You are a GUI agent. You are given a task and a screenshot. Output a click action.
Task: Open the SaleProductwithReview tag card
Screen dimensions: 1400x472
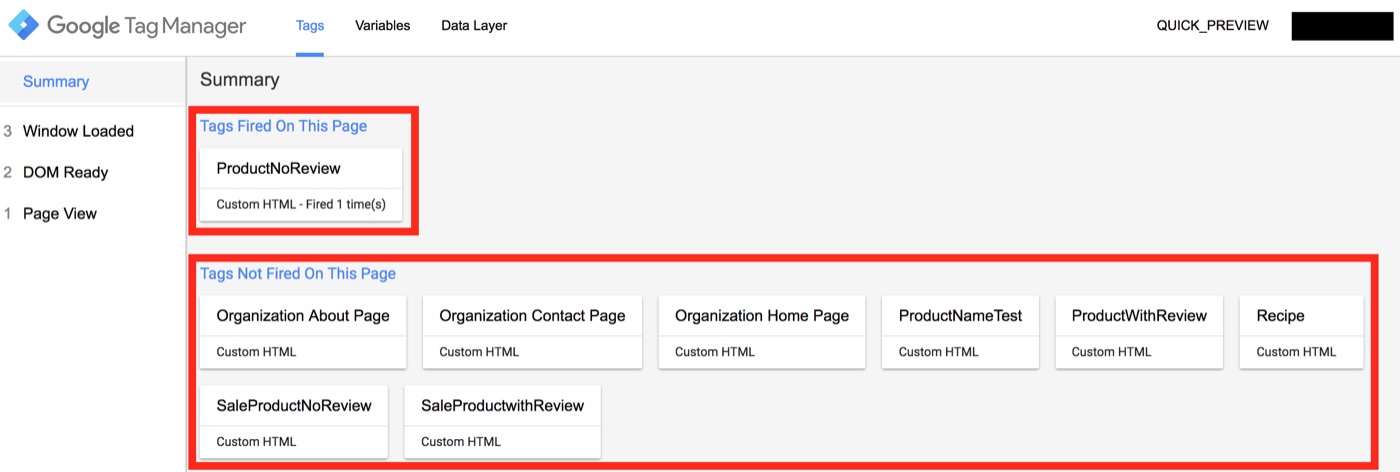503,422
